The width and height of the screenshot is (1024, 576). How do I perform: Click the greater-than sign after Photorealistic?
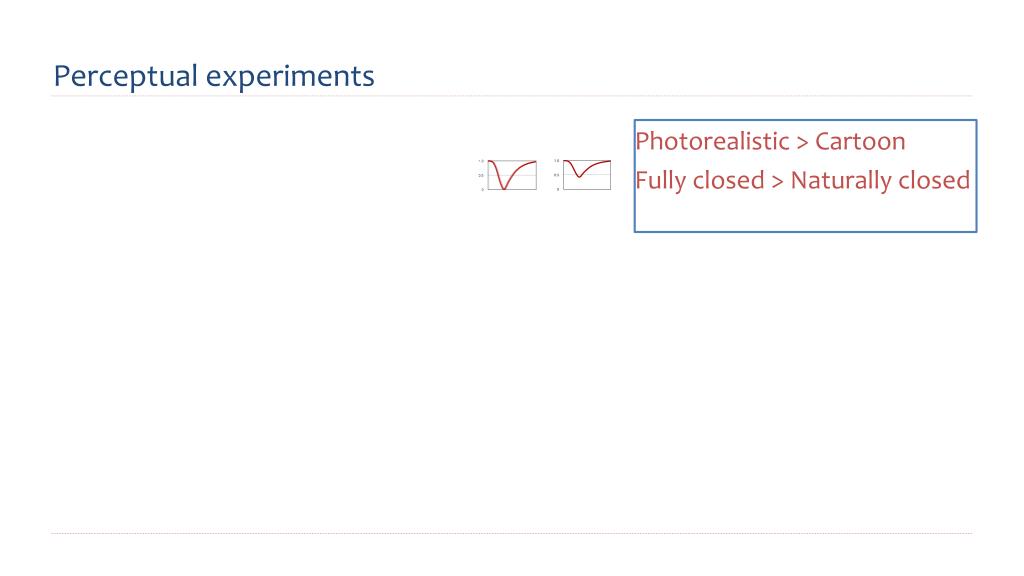pos(802,142)
